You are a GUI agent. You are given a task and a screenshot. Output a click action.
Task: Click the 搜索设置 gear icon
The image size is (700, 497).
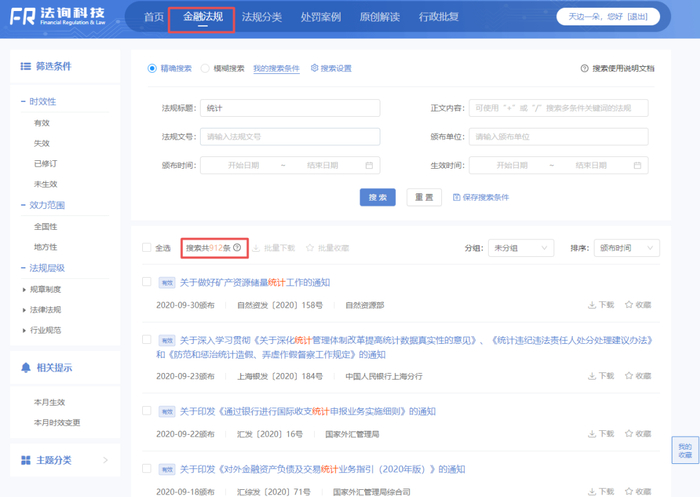click(x=315, y=69)
